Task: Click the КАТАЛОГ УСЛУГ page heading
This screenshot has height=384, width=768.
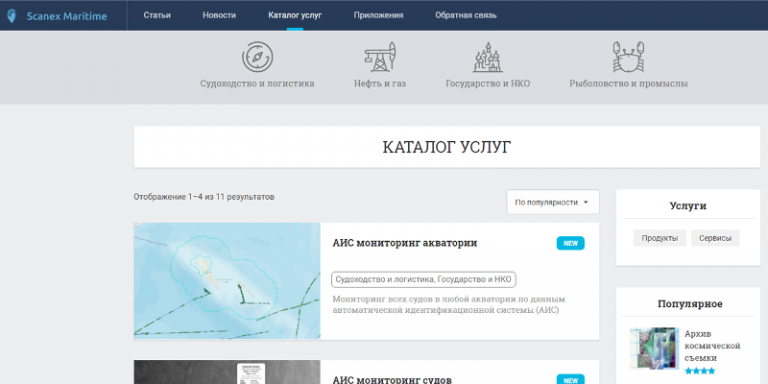Action: 447,147
